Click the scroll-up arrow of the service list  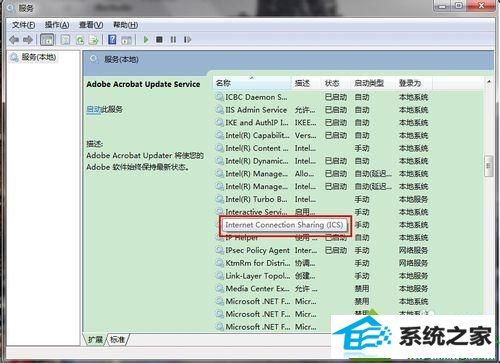[x=489, y=82]
